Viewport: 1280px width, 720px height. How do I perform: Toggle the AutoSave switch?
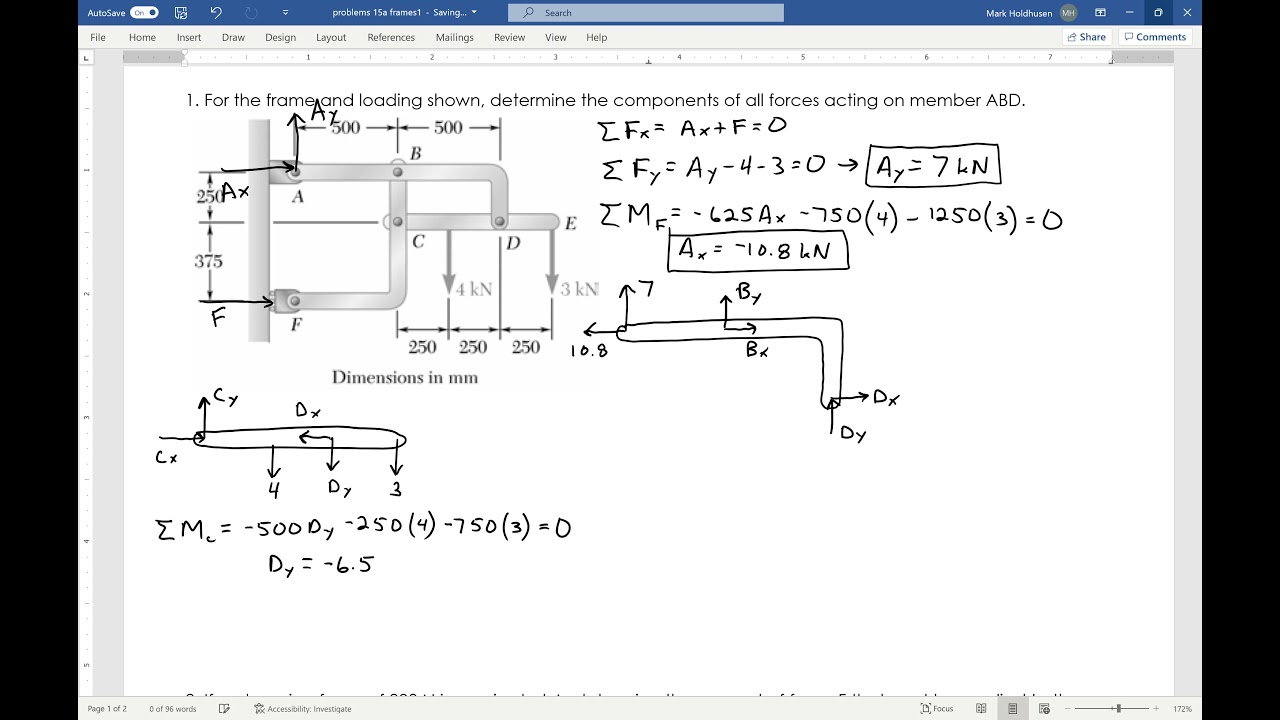tap(145, 13)
